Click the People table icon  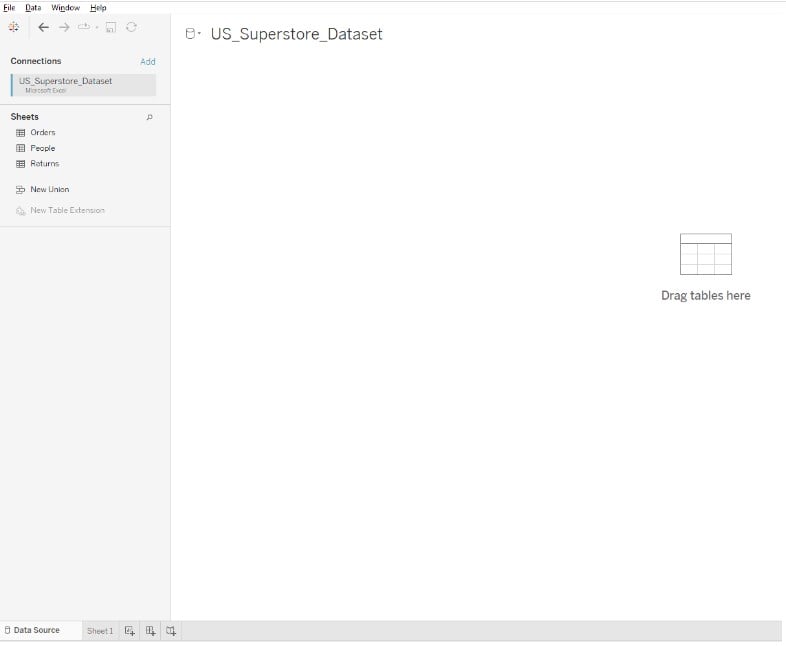[x=21, y=148]
